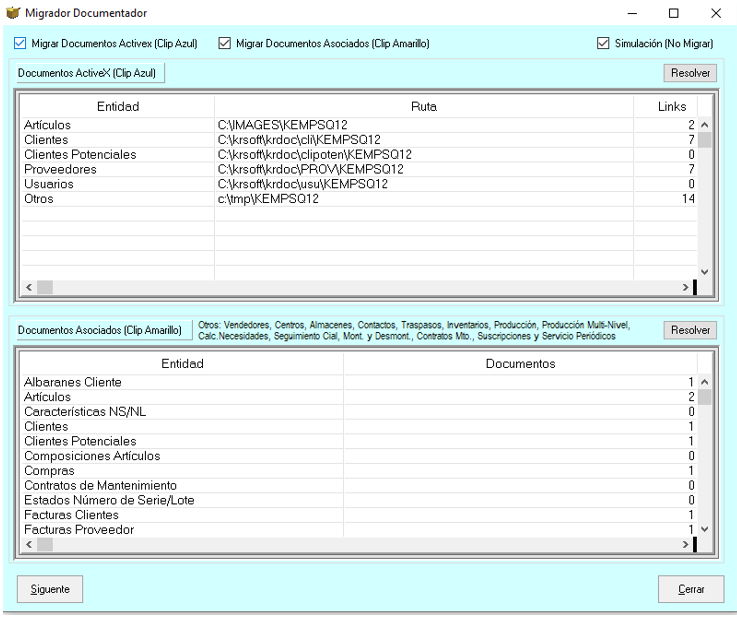Click the Migrador Documentador app icon
Screen dimensions: 737x617
tap(13, 13)
